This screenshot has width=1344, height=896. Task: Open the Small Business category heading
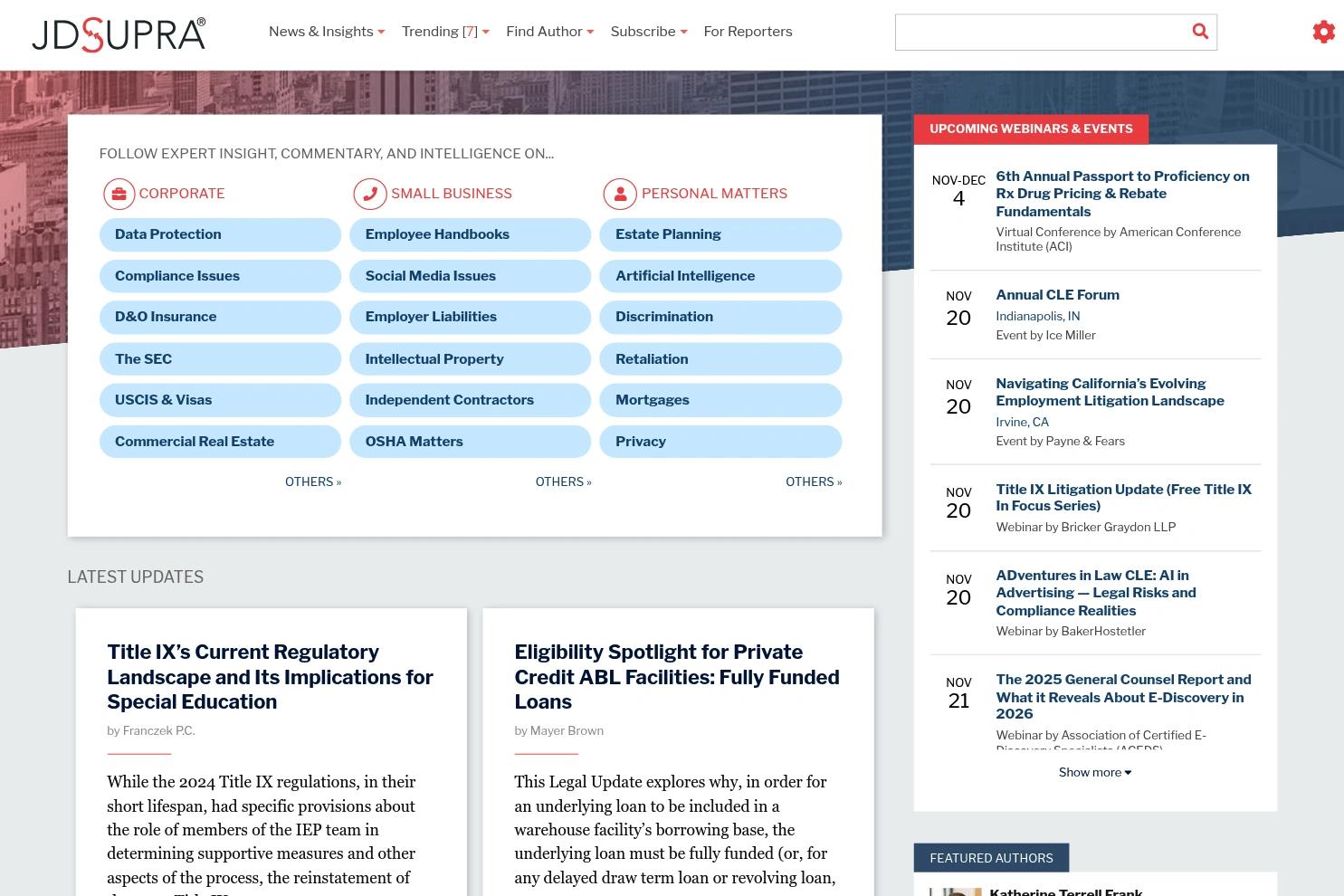(452, 194)
